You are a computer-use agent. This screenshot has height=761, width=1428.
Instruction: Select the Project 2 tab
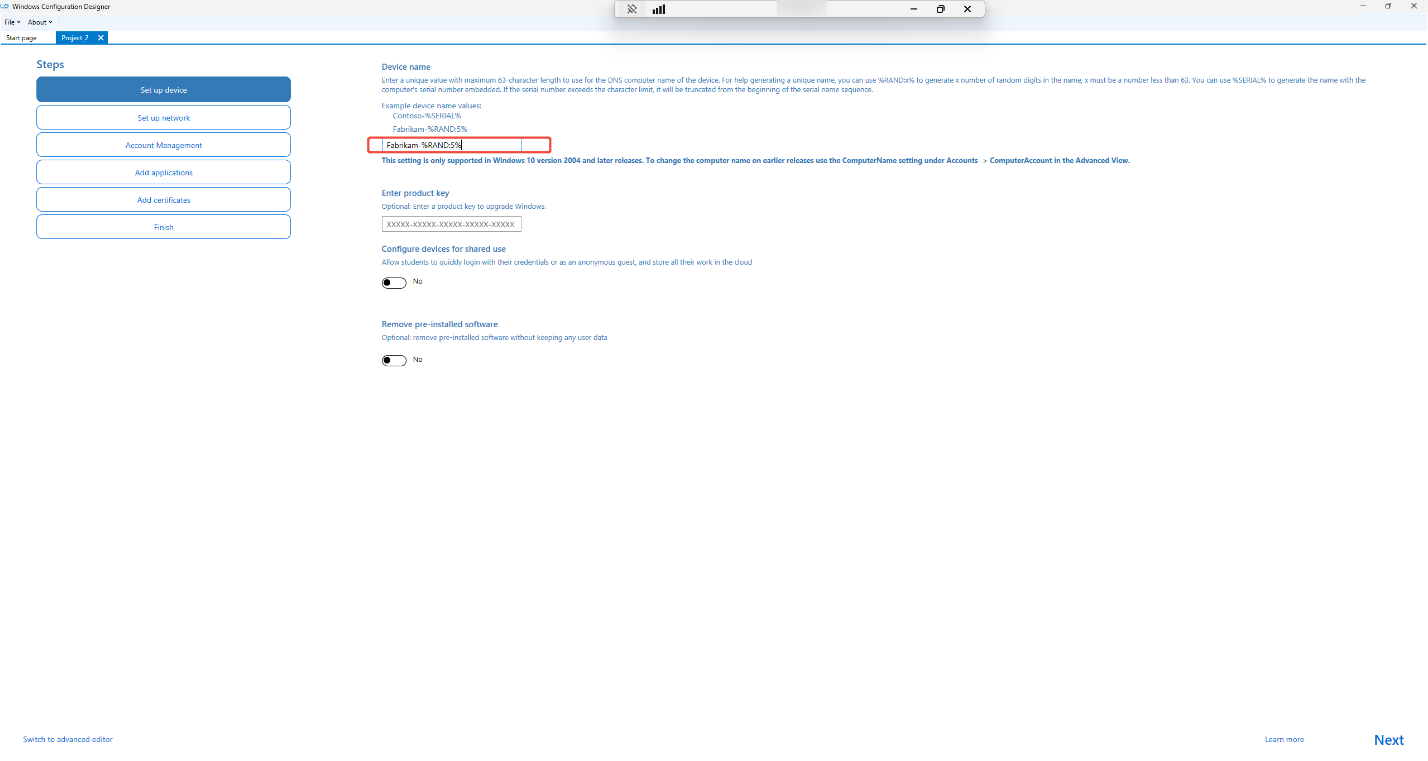pos(75,38)
